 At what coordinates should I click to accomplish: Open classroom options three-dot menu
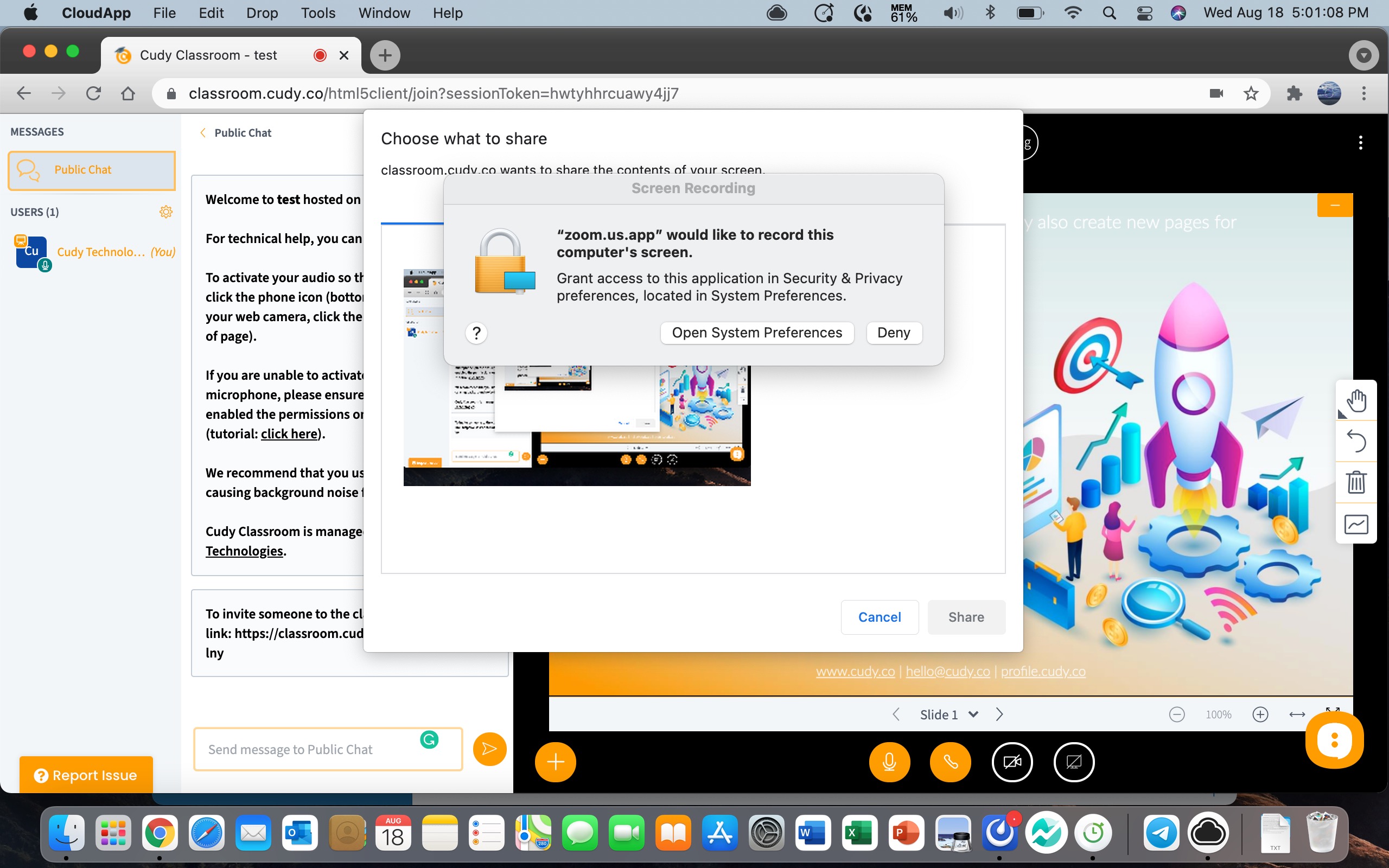(1360, 143)
